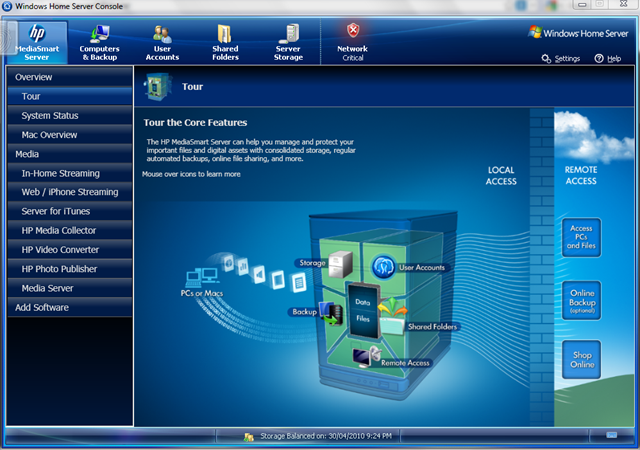Click Access PCs and Files button
The height and width of the screenshot is (450, 640).
(581, 237)
